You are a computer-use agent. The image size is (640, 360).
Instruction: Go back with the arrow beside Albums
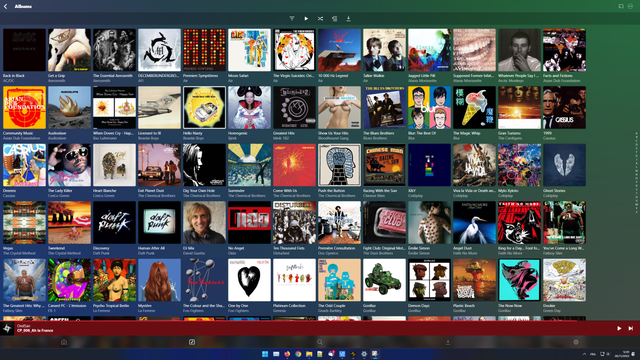[x=5, y=7]
